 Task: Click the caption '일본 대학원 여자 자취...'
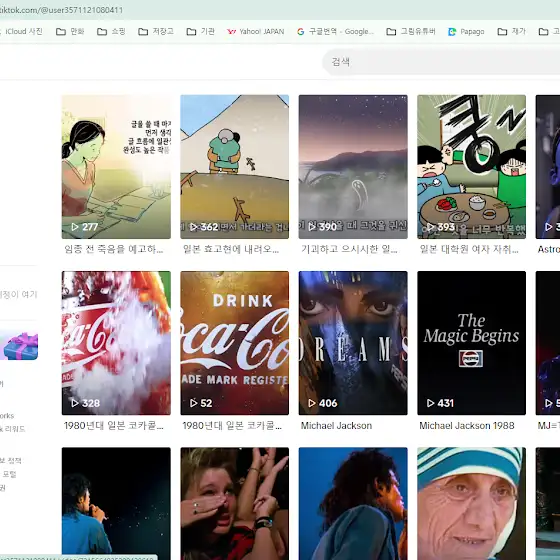coord(469,249)
